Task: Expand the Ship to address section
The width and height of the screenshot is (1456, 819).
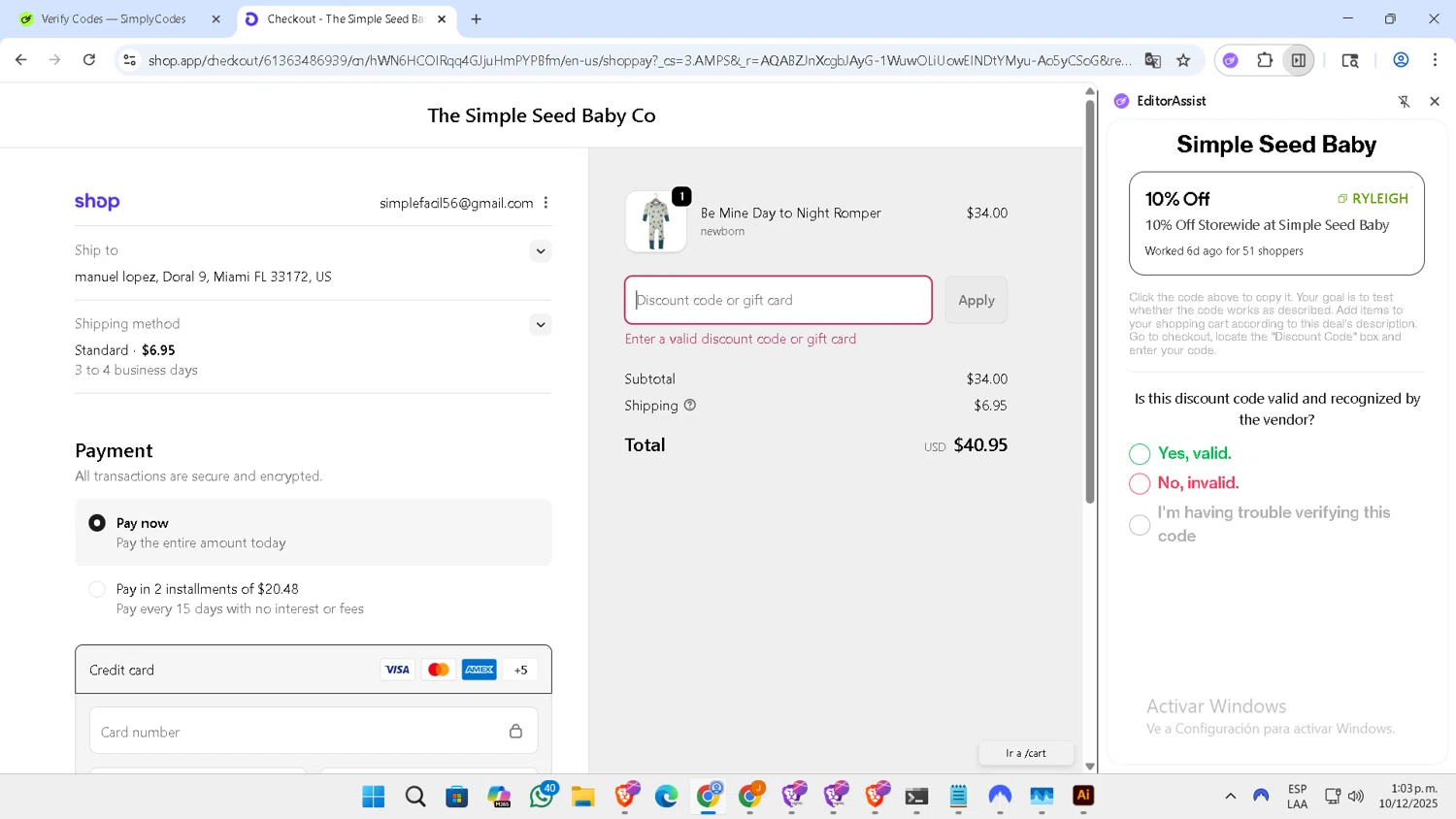Action: tap(541, 251)
